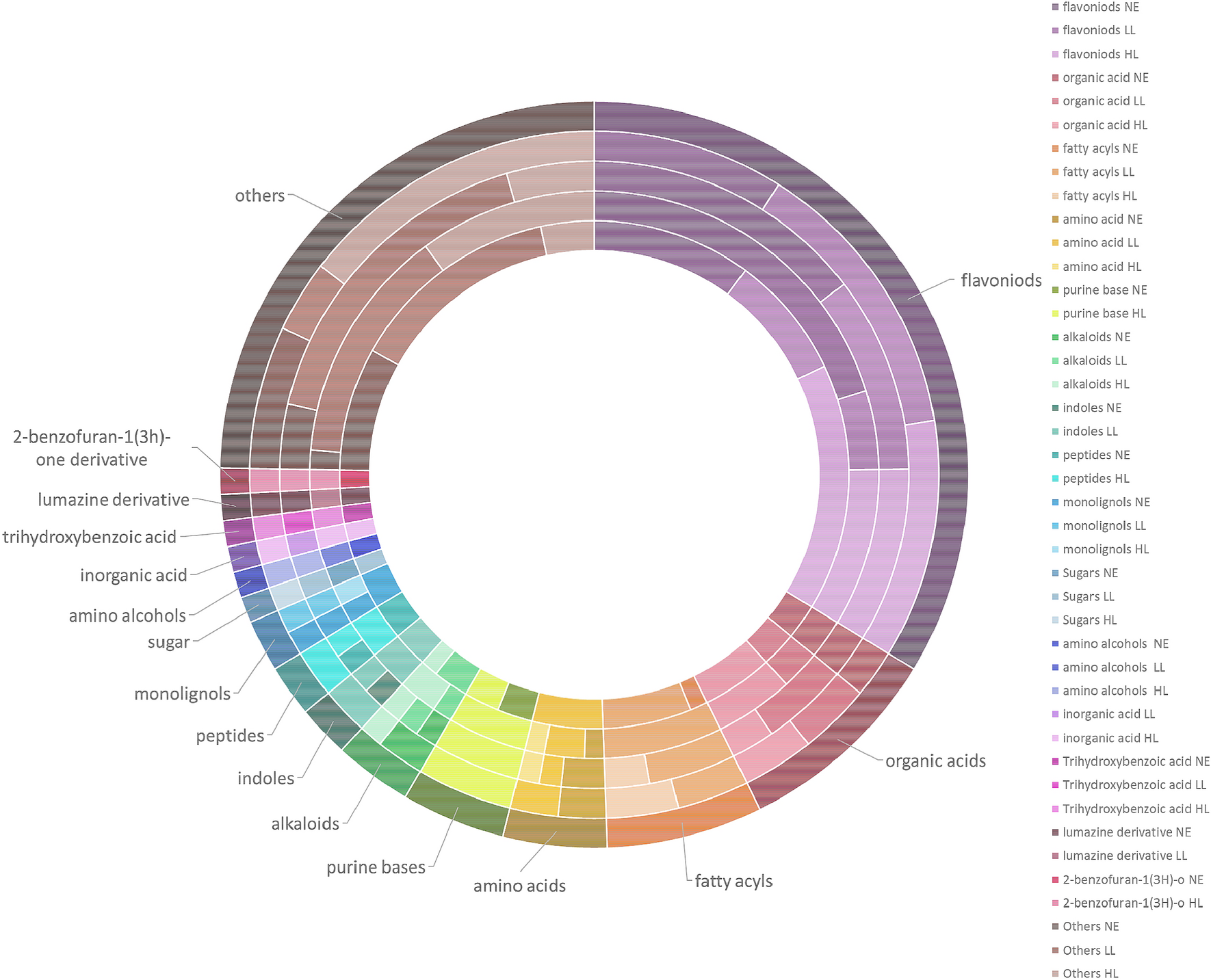Click the 'sugar' chart callout label
Image resolution: width=1211 pixels, height=980 pixels.
(168, 643)
